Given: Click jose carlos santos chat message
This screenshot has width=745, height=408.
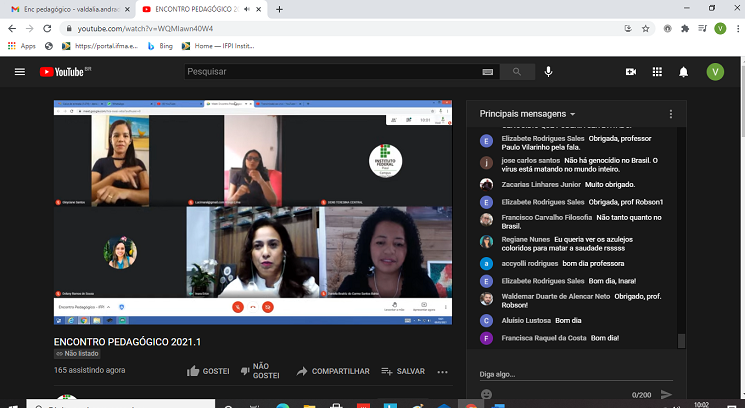Looking at the screenshot, I should [575, 164].
